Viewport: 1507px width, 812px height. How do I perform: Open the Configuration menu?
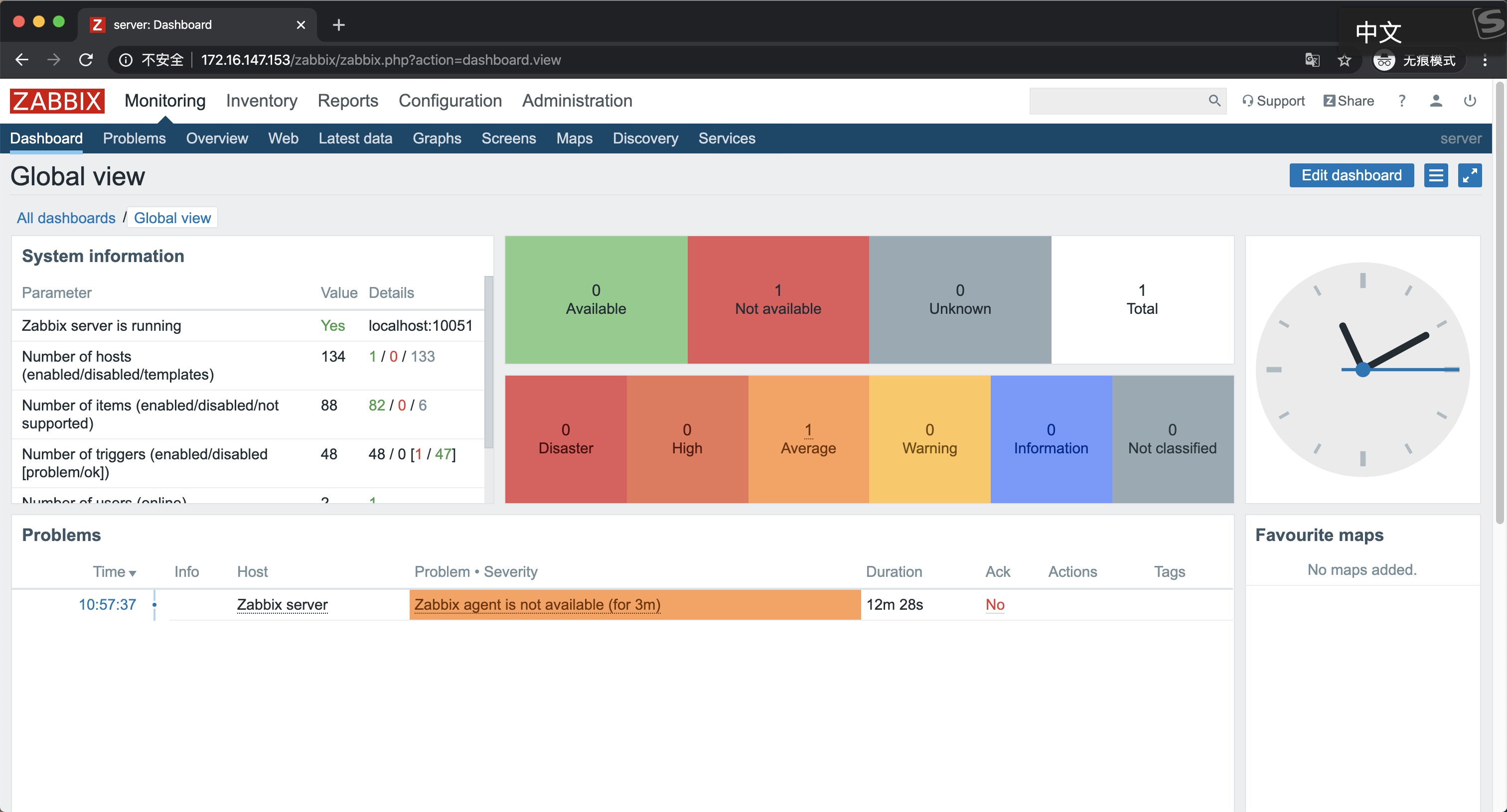(x=450, y=101)
